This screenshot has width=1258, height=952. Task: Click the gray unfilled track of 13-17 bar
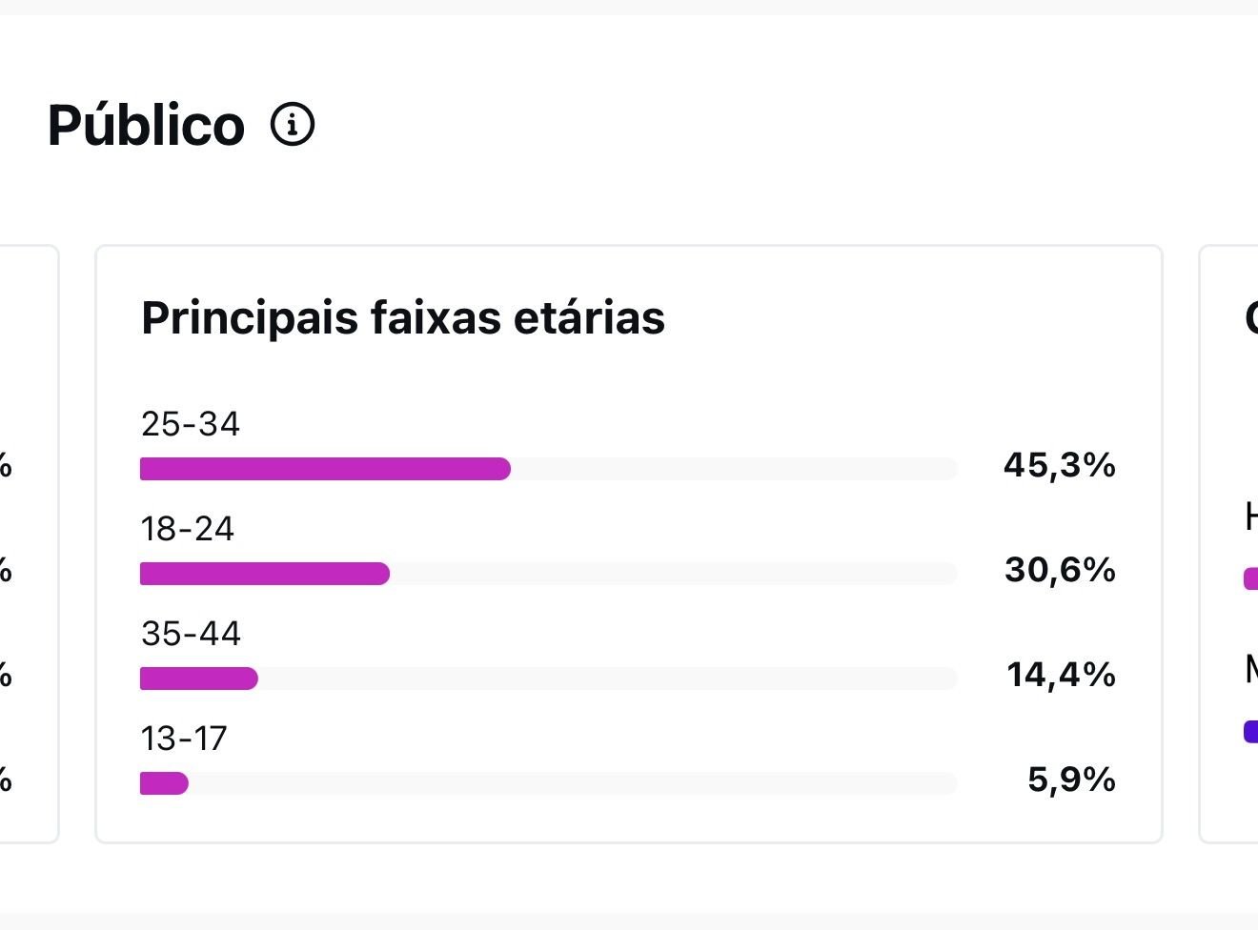[572, 783]
